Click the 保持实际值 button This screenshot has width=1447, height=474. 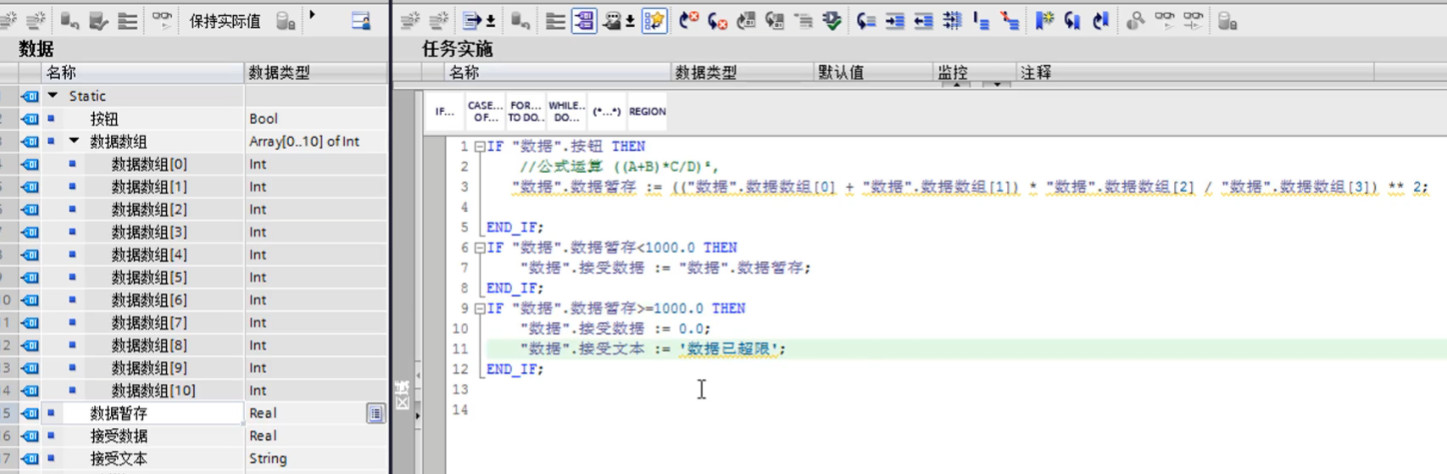point(225,21)
